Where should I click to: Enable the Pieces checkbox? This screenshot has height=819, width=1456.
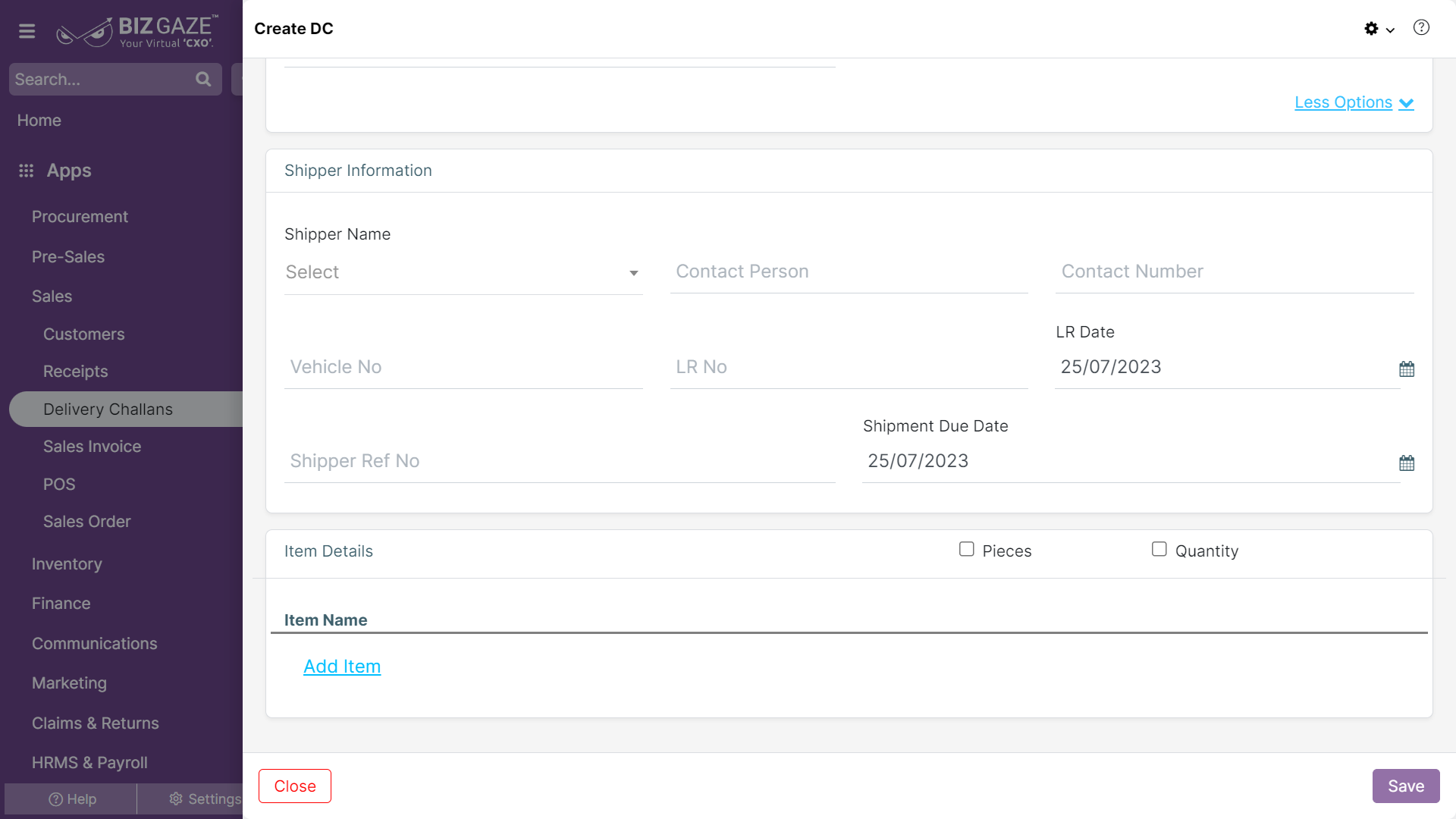click(966, 549)
